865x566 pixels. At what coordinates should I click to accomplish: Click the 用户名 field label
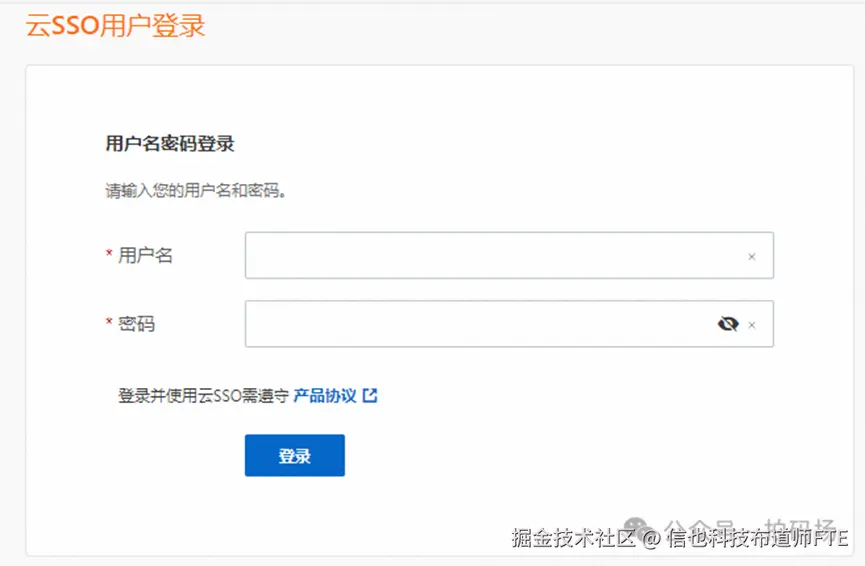point(146,256)
